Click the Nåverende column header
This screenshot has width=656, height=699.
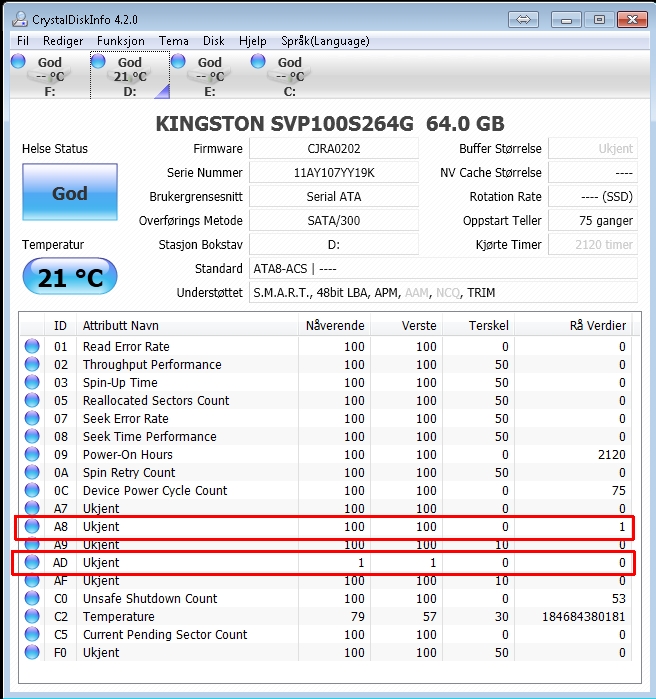[335, 325]
